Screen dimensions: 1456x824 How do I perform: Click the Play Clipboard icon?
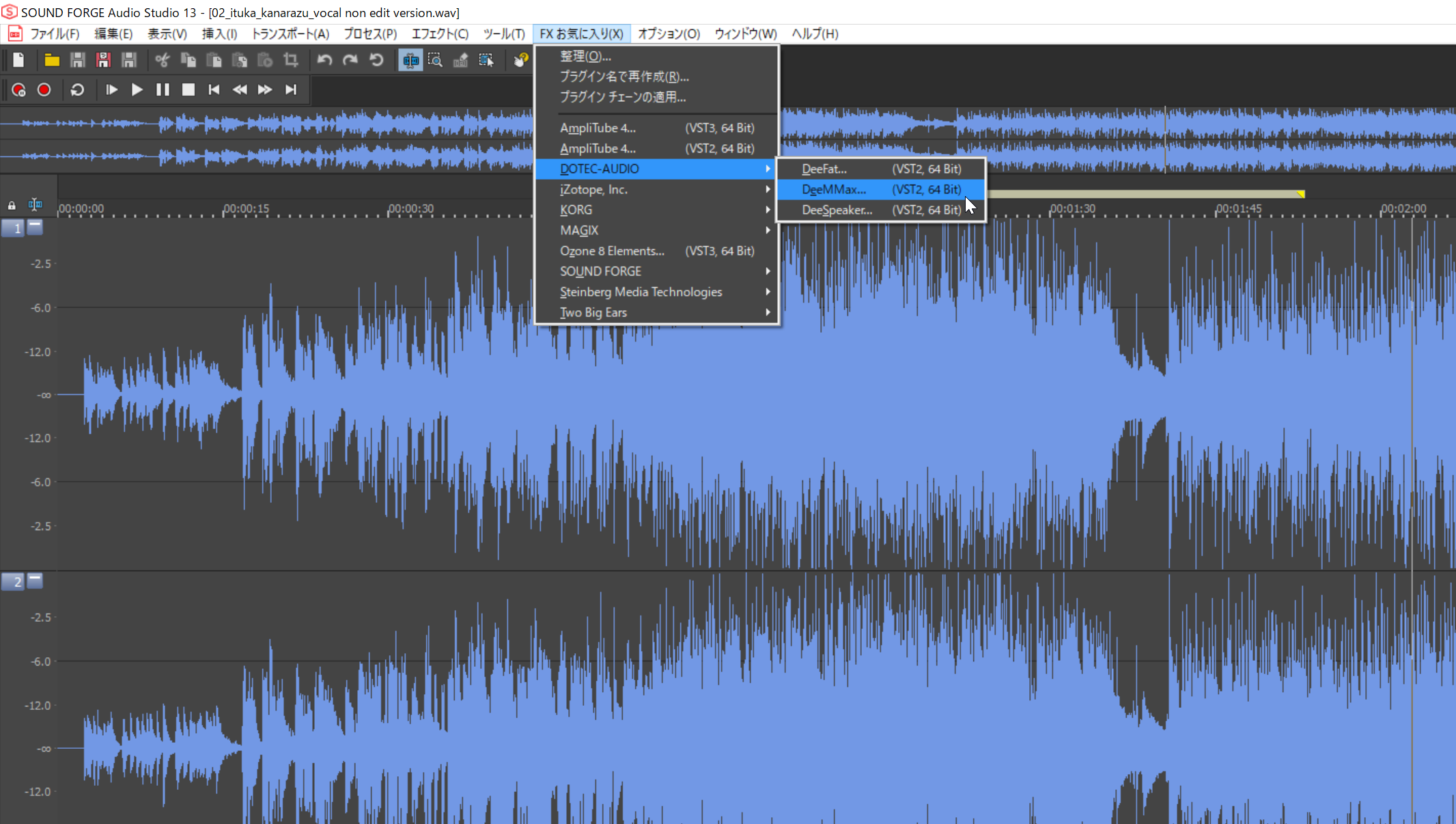pyautogui.click(x=265, y=60)
